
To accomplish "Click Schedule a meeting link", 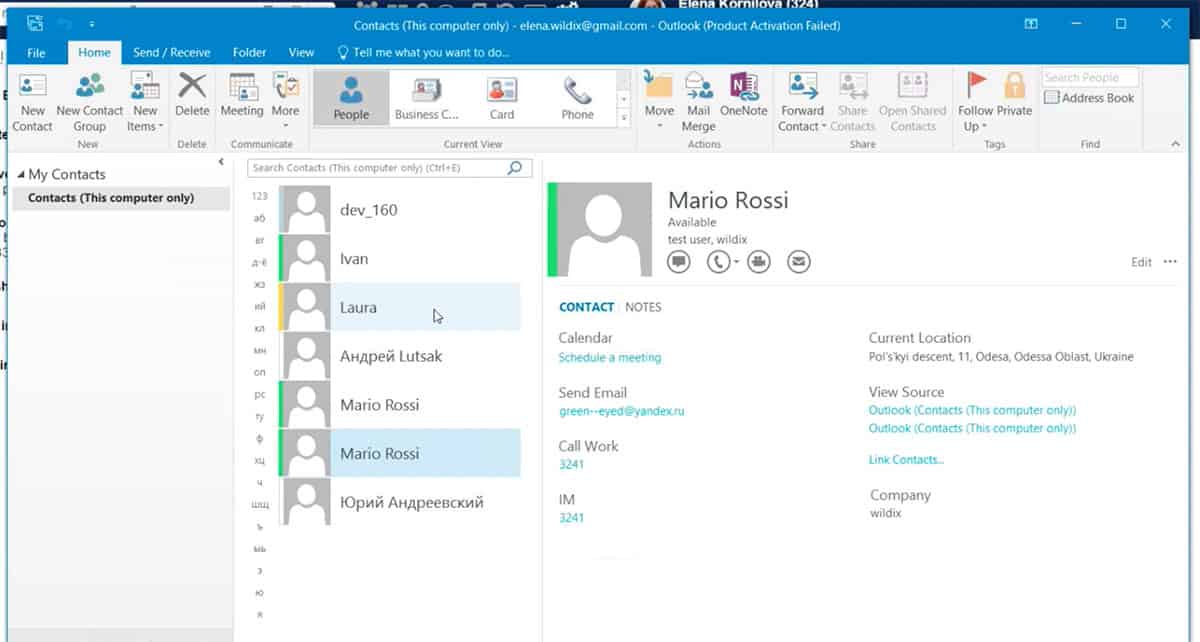I will tap(609, 357).
